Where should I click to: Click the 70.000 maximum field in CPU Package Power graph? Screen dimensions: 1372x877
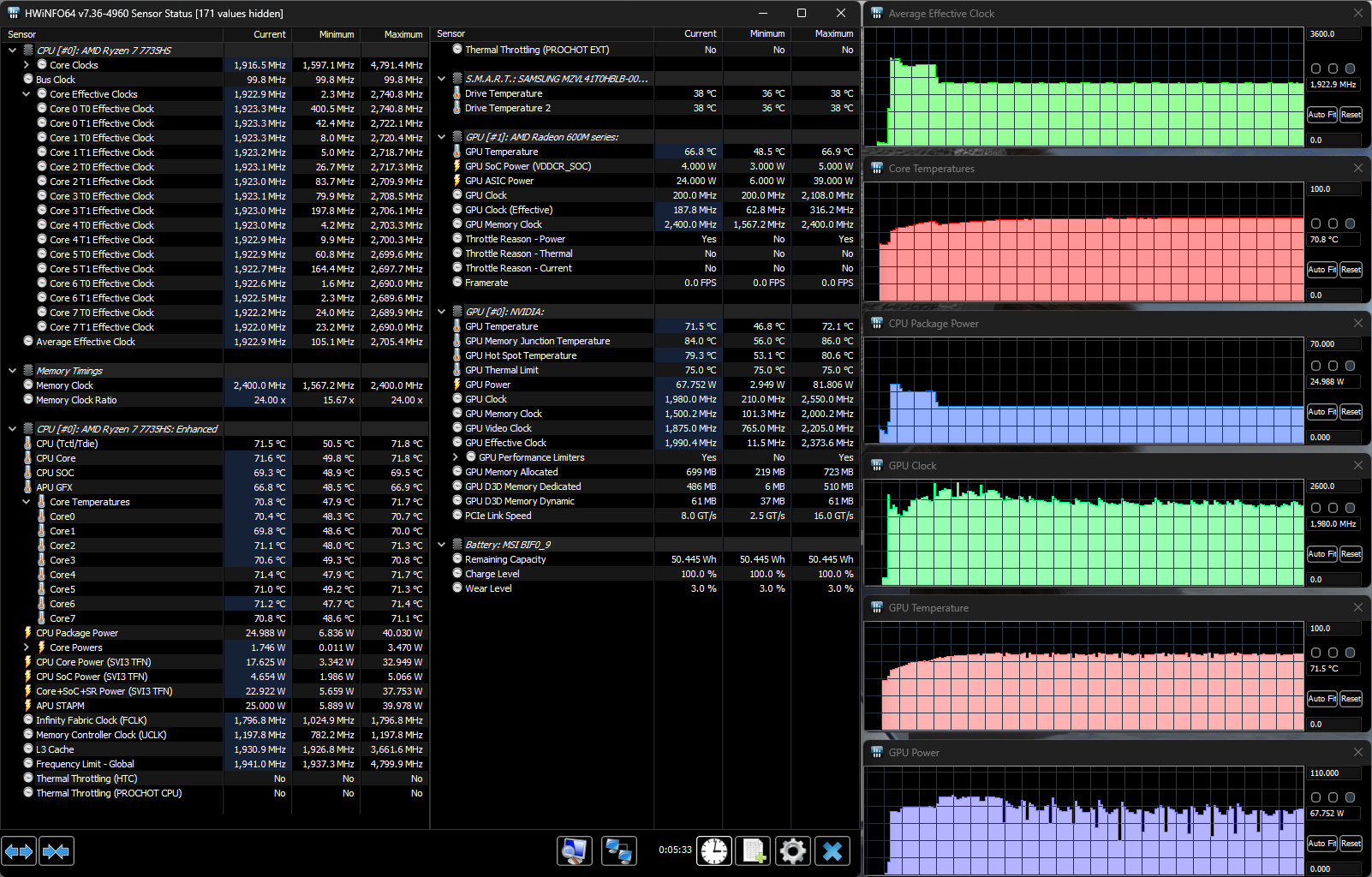pyautogui.click(x=1333, y=344)
